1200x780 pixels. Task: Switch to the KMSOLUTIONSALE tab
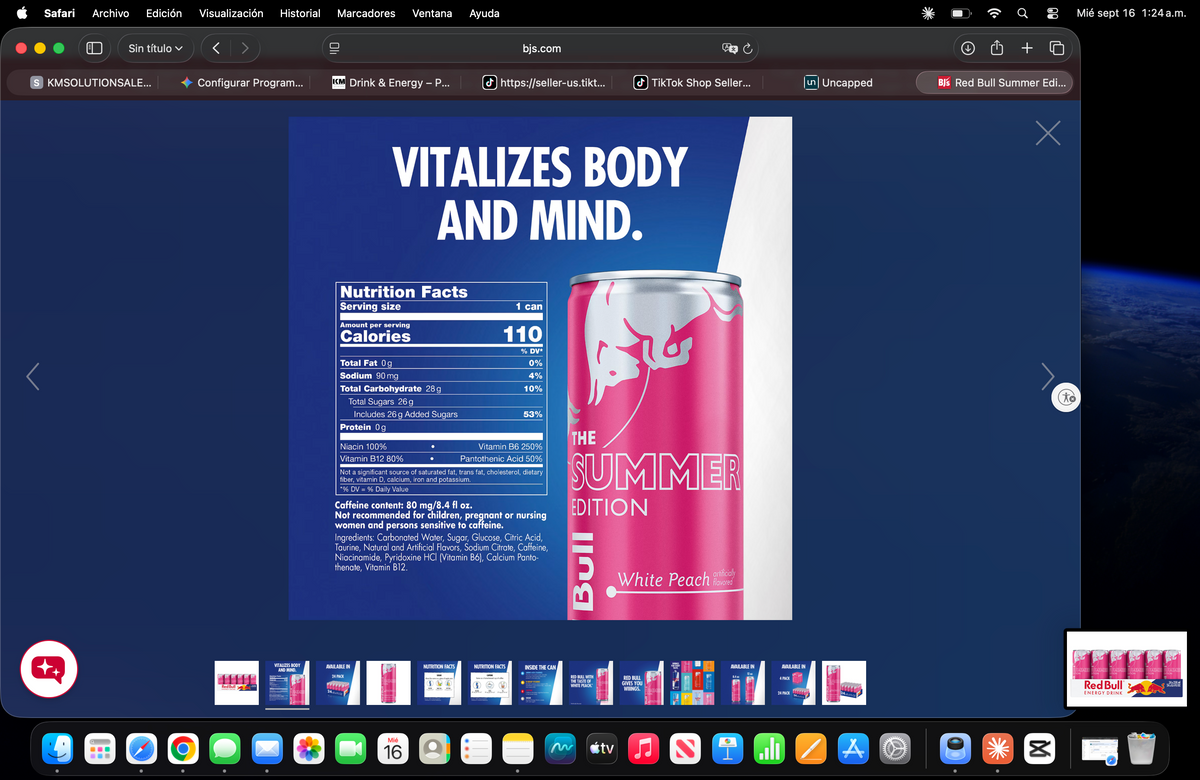[91, 83]
